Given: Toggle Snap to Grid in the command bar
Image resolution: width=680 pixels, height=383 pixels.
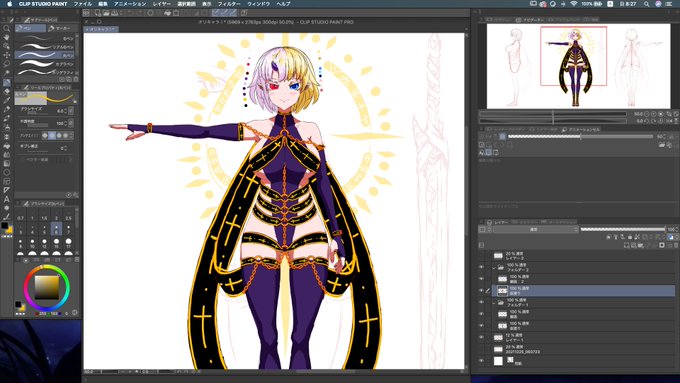Looking at the screenshot, I should click(x=233, y=13).
